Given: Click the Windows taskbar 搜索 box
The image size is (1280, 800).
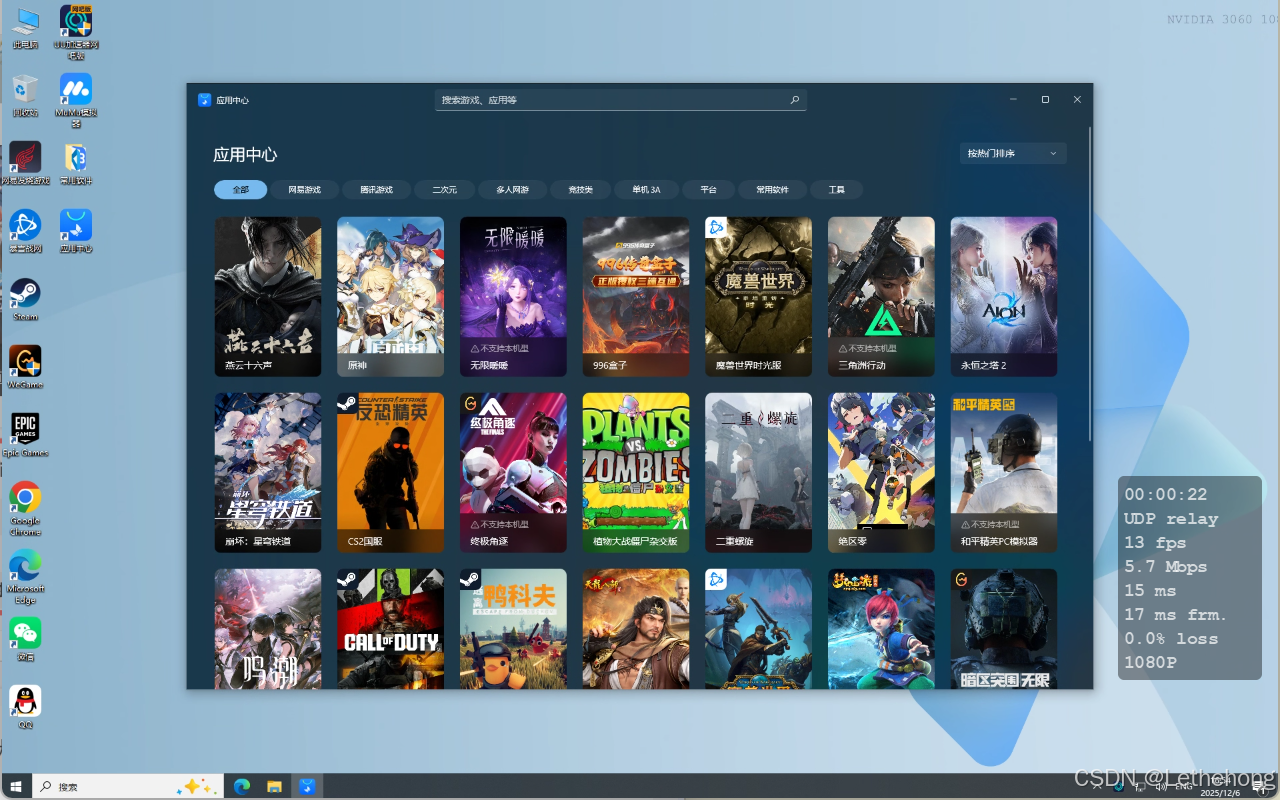Looking at the screenshot, I should pos(128,787).
